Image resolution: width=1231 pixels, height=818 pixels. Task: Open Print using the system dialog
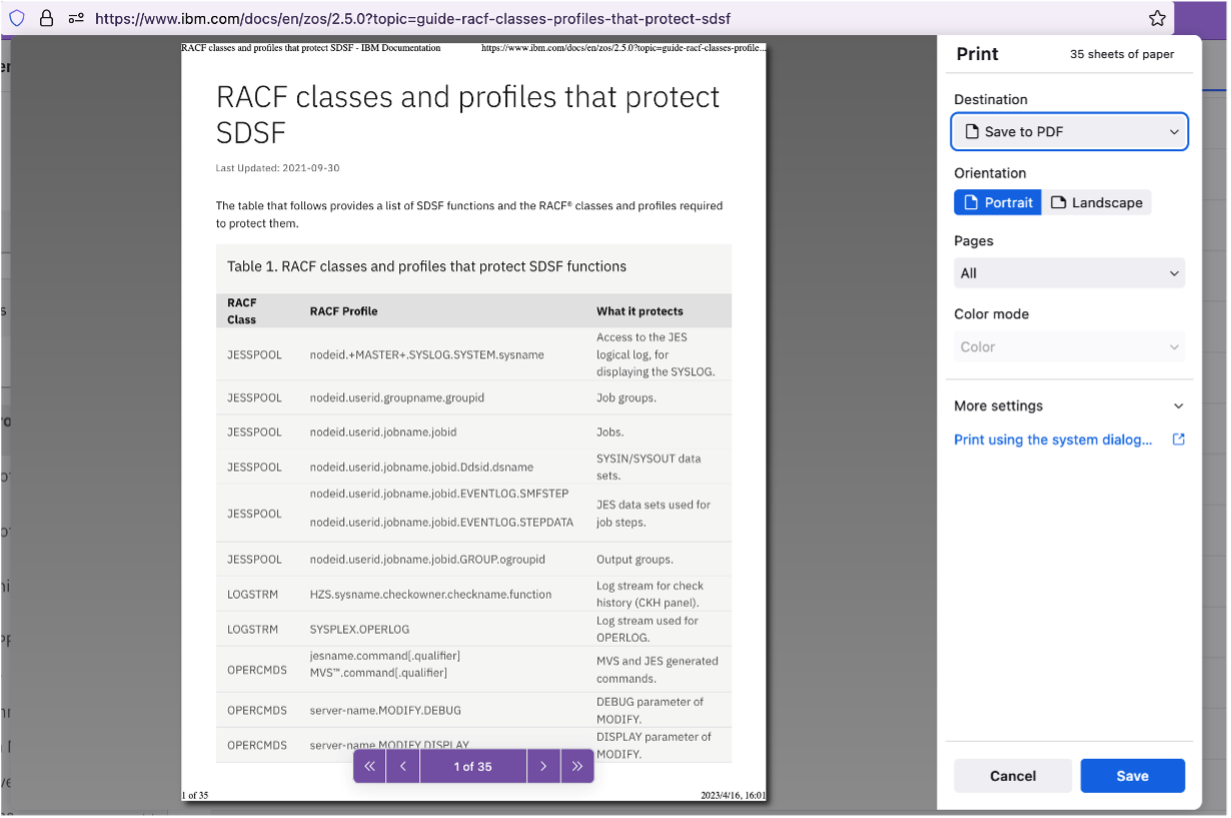(1053, 439)
